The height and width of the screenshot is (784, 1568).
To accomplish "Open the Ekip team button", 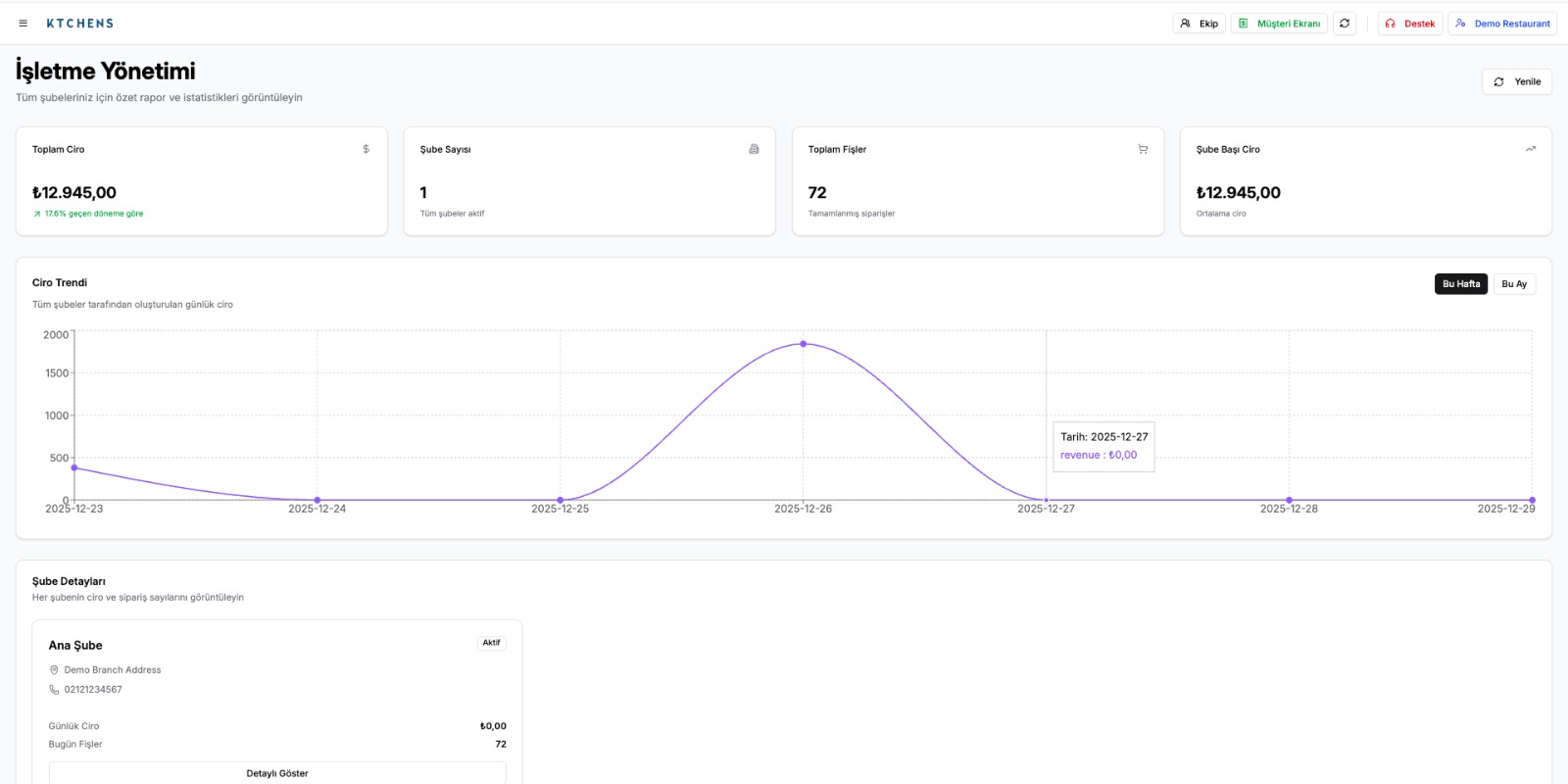I will (x=1200, y=24).
